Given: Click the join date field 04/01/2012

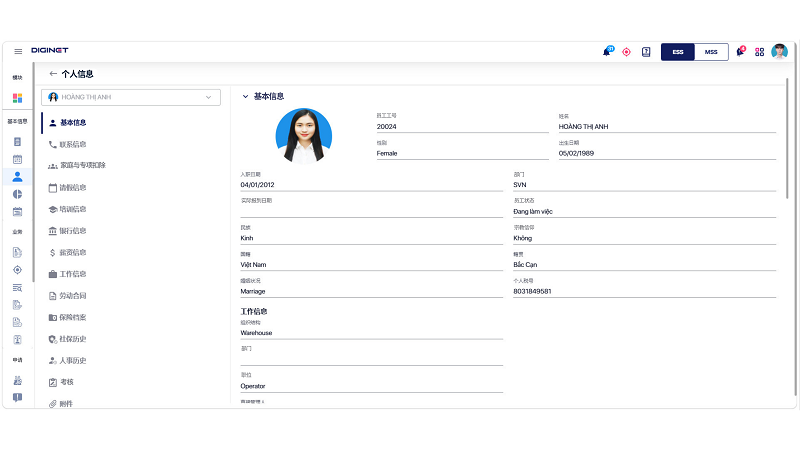Looking at the screenshot, I should [371, 185].
